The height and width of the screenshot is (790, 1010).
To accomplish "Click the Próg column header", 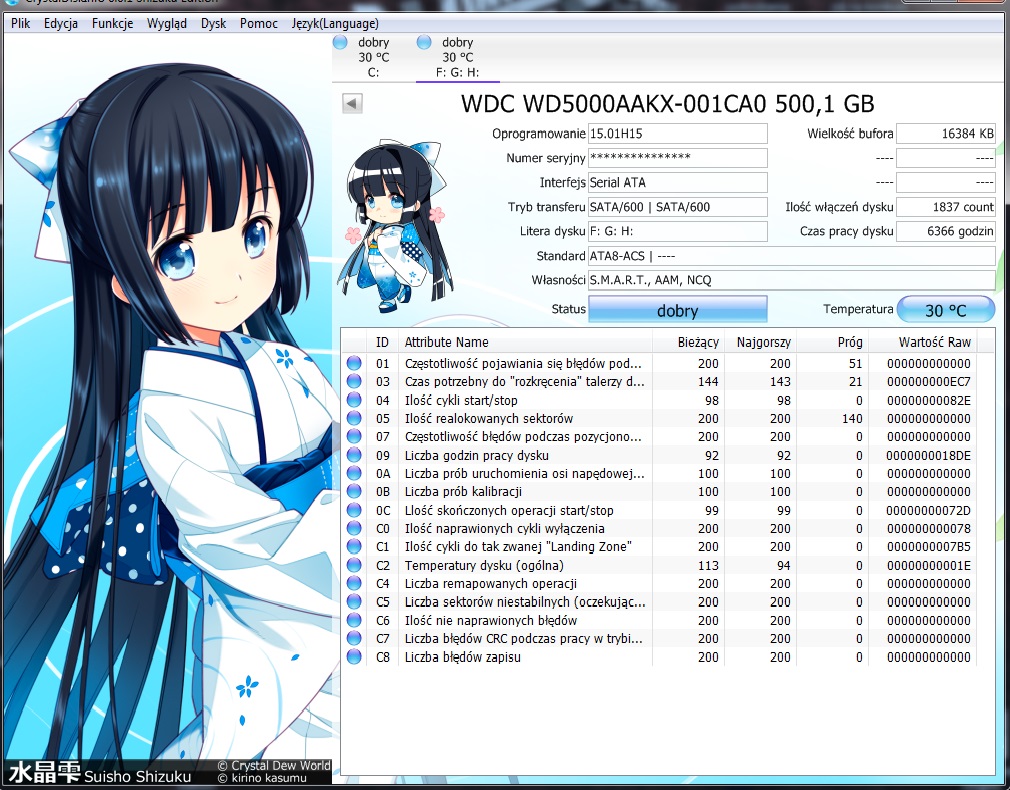I will 833,342.
